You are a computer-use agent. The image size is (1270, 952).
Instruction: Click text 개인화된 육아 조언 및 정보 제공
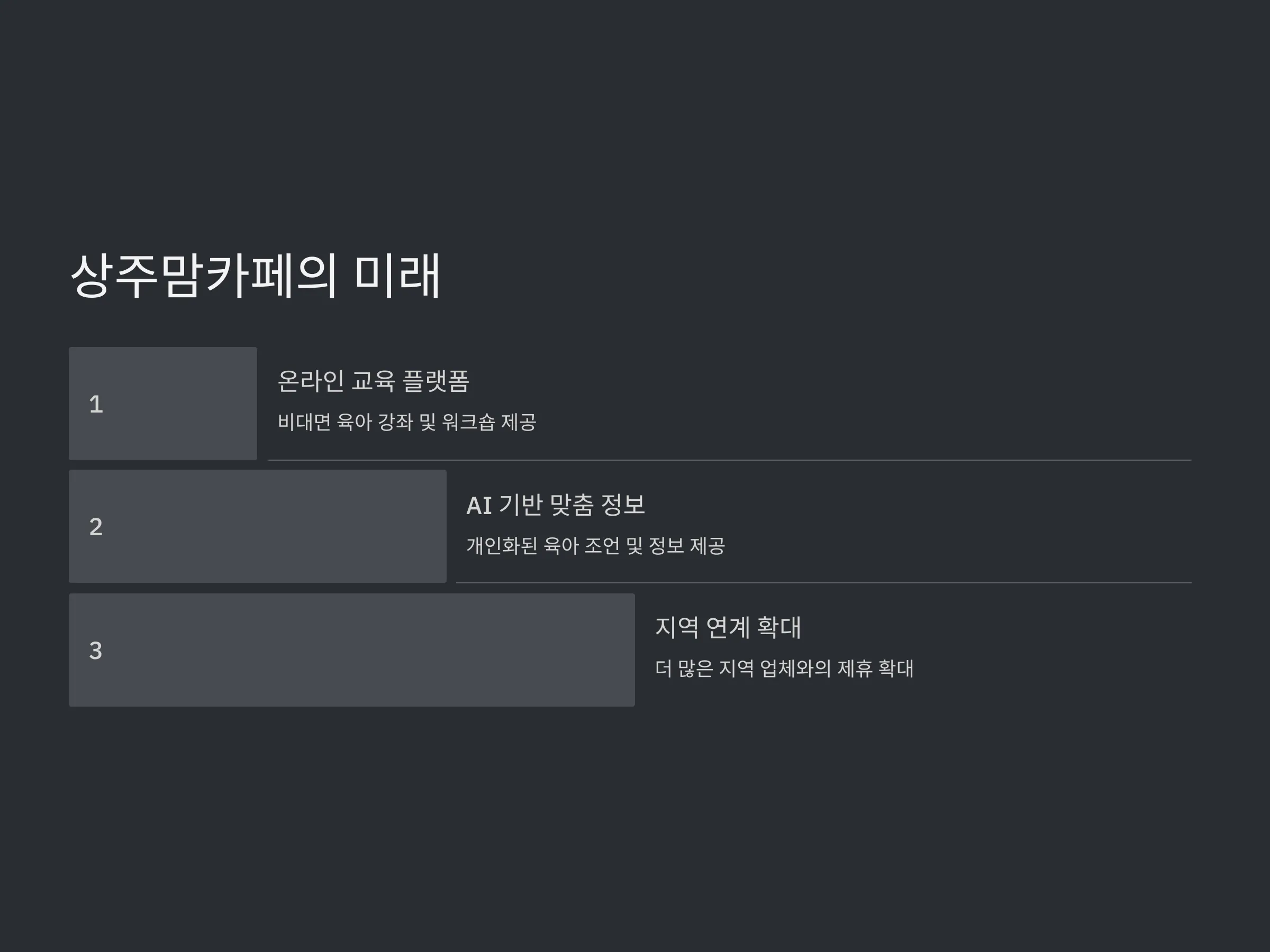pos(595,546)
